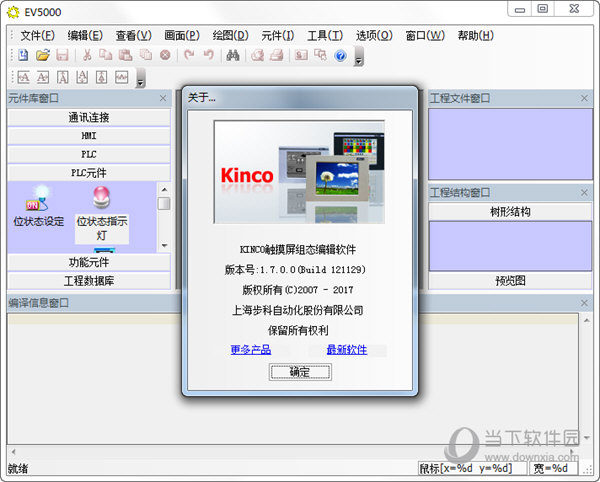The height and width of the screenshot is (482, 600).
Task: Click the Undo arrow icon
Action: click(209, 55)
